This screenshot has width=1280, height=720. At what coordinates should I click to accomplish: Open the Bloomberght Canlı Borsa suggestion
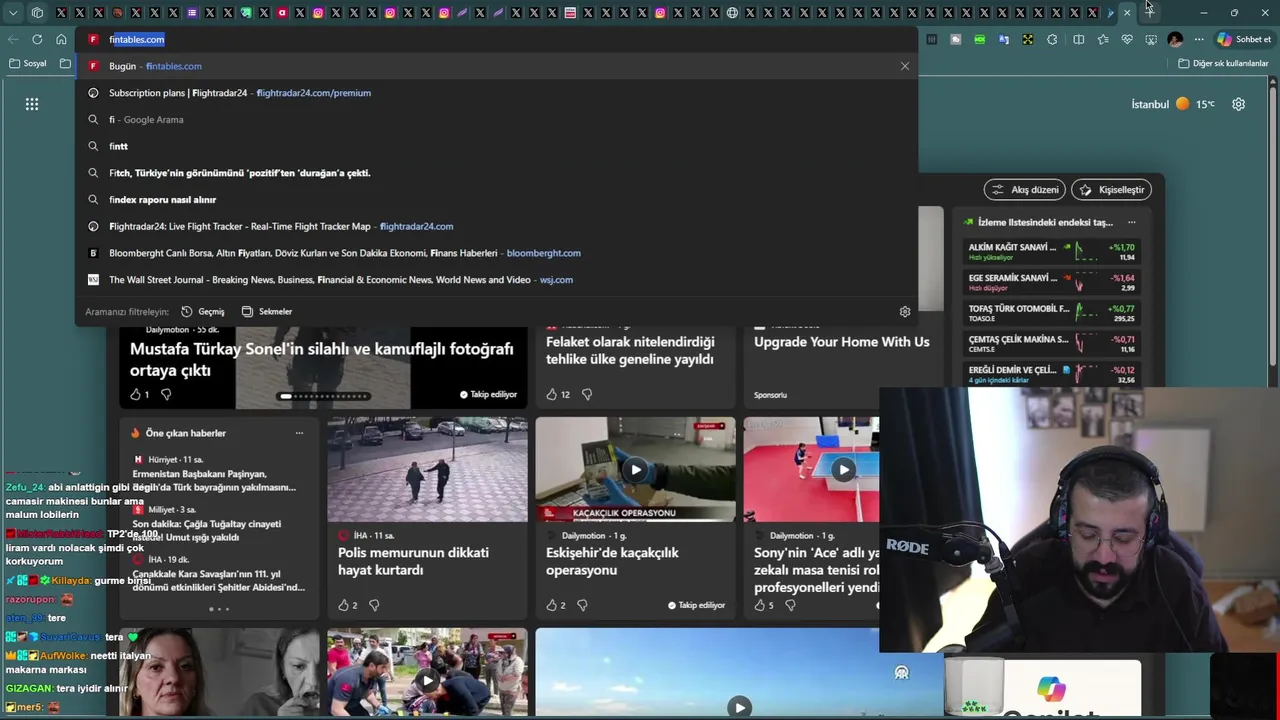(496, 253)
